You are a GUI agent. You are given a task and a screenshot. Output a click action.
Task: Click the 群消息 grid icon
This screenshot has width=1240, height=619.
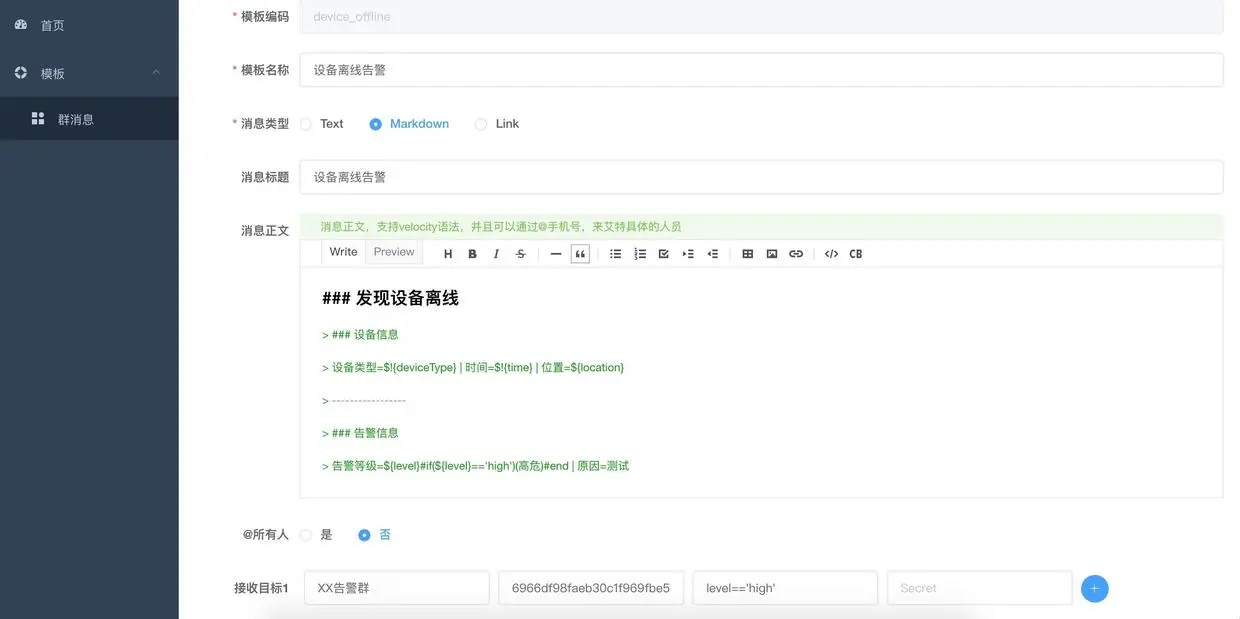pos(38,119)
